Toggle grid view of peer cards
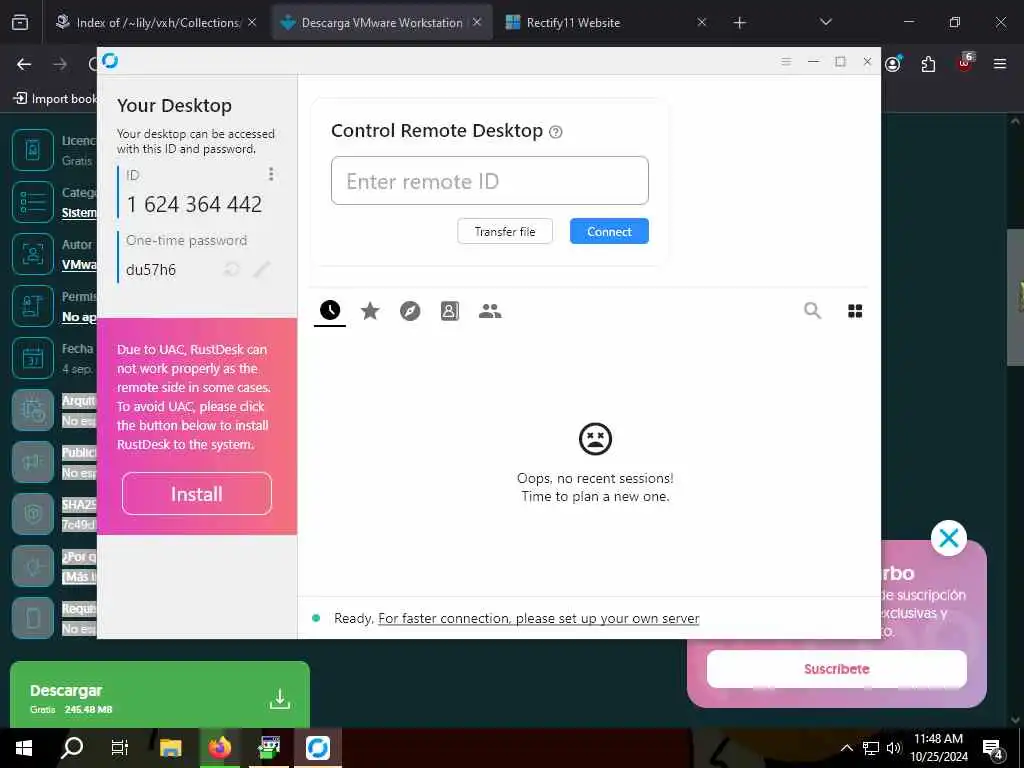The image size is (1024, 768). click(855, 311)
